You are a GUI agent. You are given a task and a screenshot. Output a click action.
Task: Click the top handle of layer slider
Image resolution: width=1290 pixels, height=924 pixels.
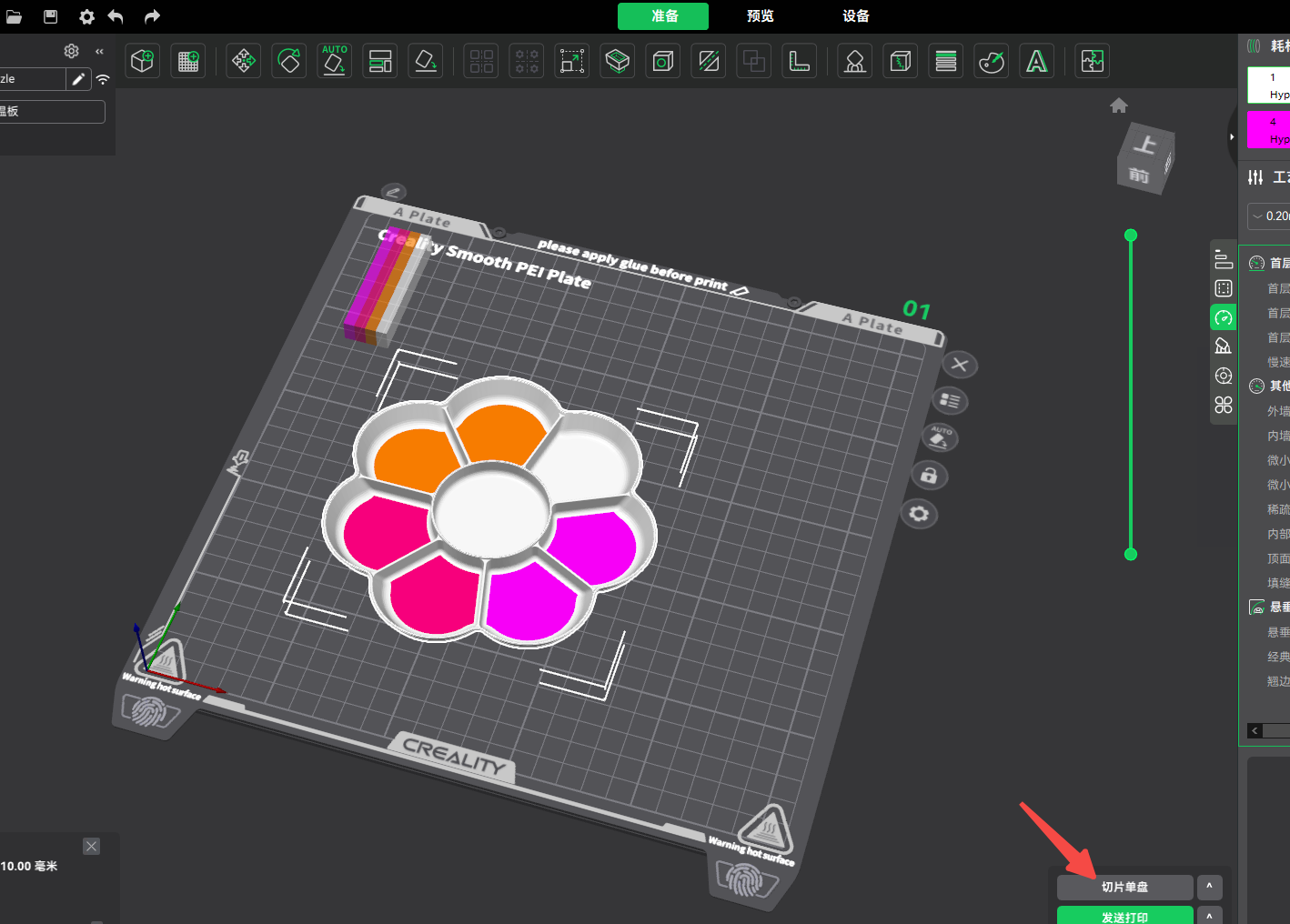1131,236
